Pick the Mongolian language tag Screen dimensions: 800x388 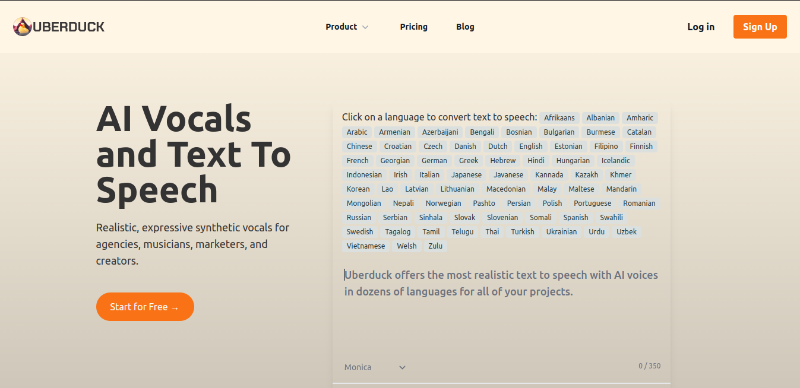(364, 204)
